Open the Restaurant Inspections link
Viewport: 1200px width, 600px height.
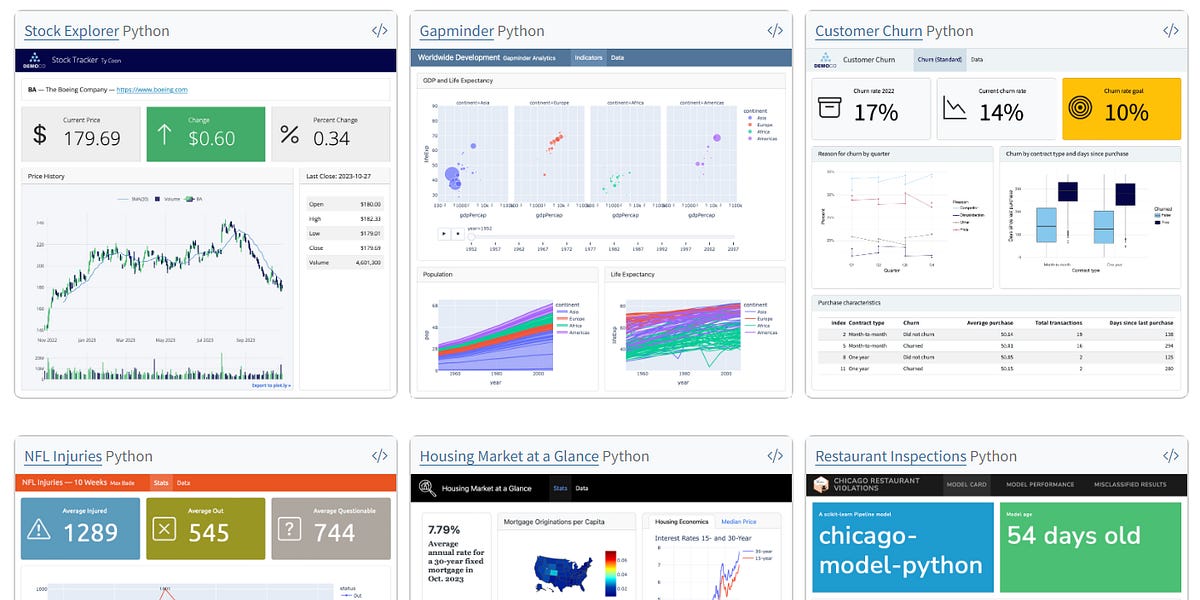pos(891,456)
